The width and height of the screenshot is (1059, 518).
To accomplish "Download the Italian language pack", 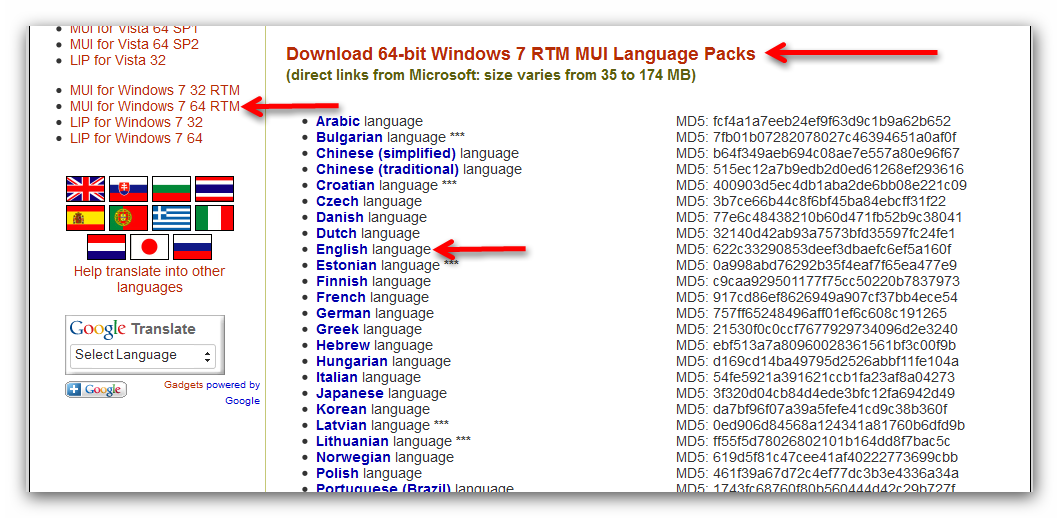I will click(337, 378).
